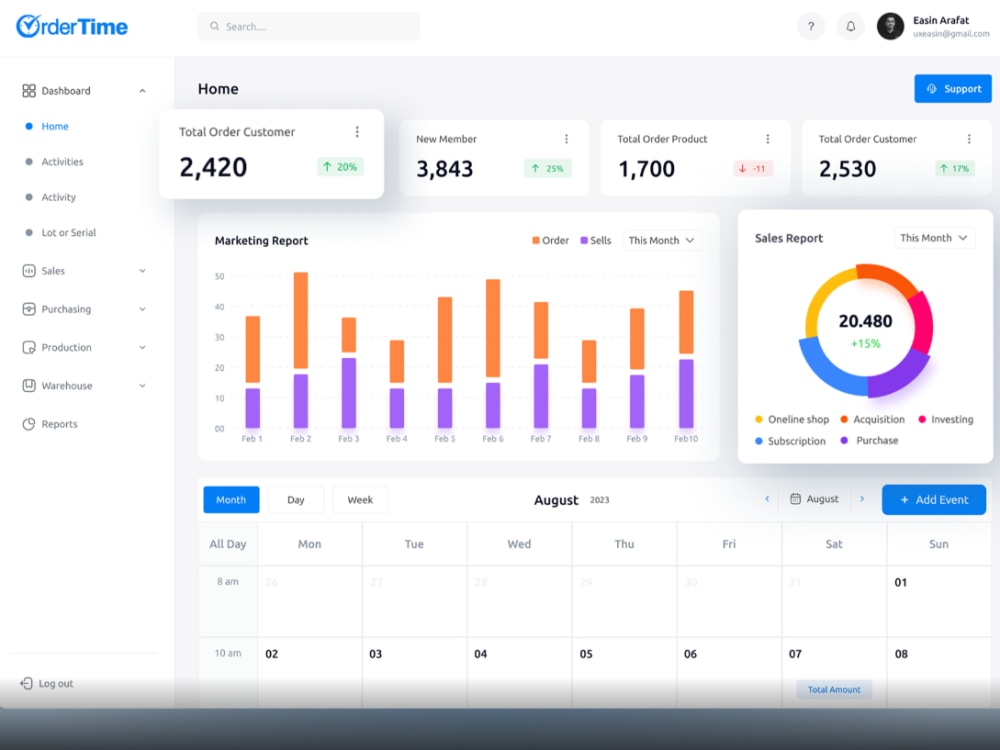Toggle Oneline shop legend entry
This screenshot has width=1000, height=750.
pos(791,419)
